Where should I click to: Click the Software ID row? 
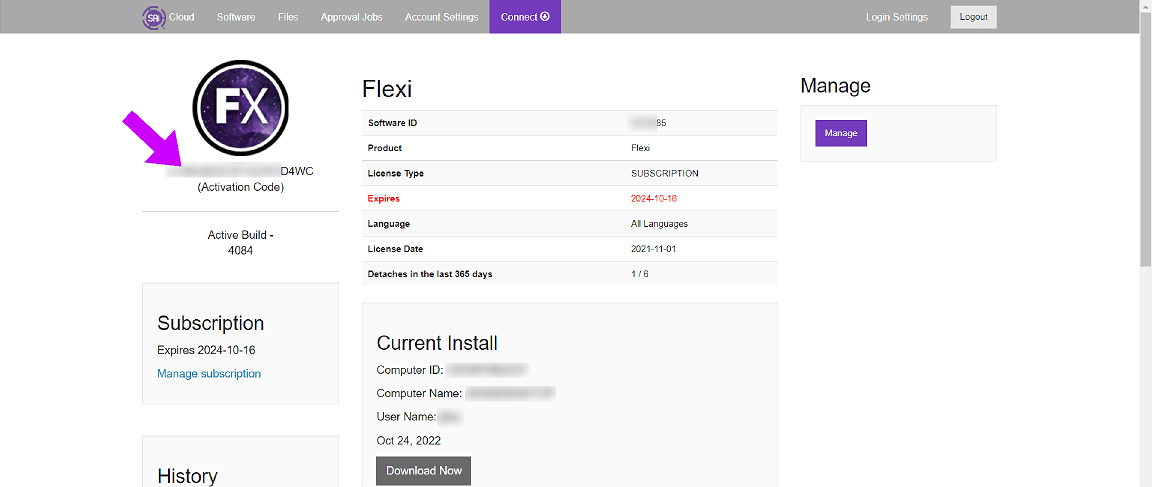569,123
